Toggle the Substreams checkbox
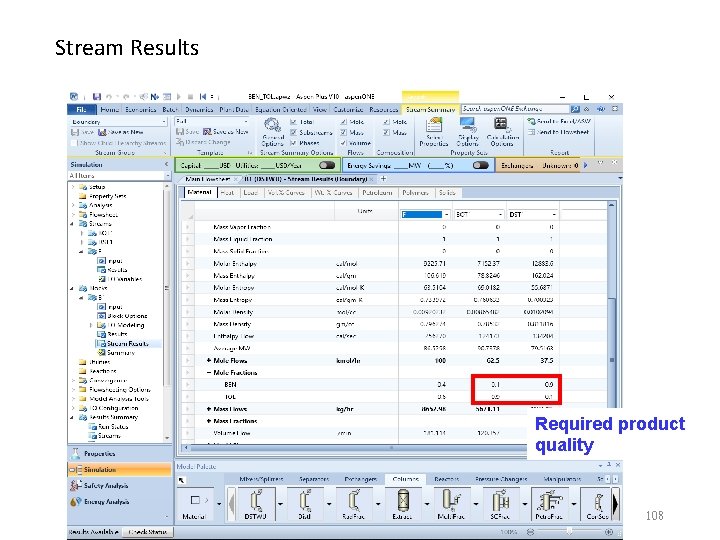 [293, 132]
